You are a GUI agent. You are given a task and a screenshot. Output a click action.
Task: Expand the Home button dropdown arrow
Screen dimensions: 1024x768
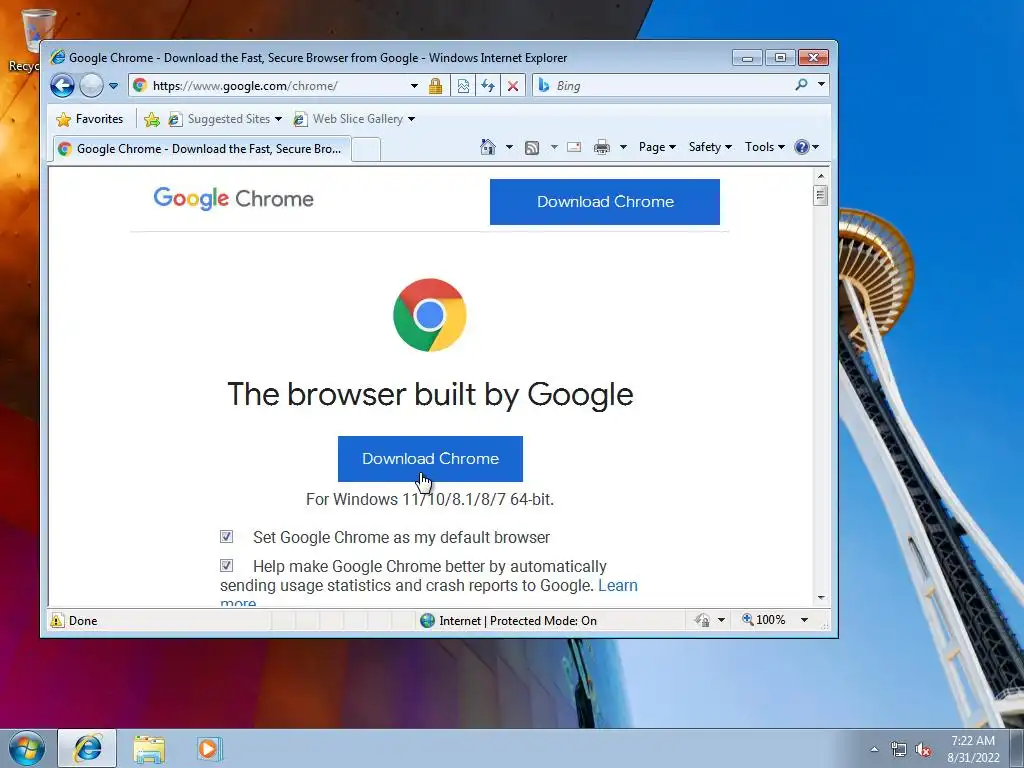[509, 147]
